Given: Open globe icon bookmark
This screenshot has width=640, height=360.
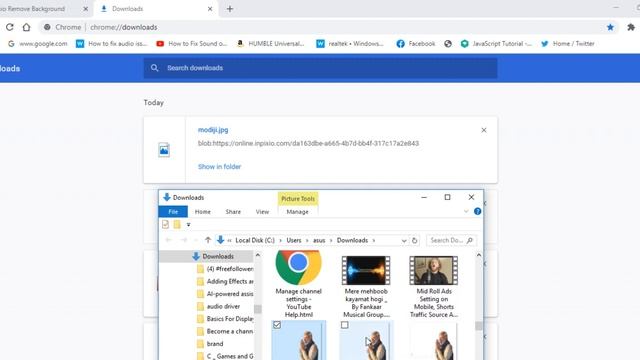Looking at the screenshot, I should 448,44.
